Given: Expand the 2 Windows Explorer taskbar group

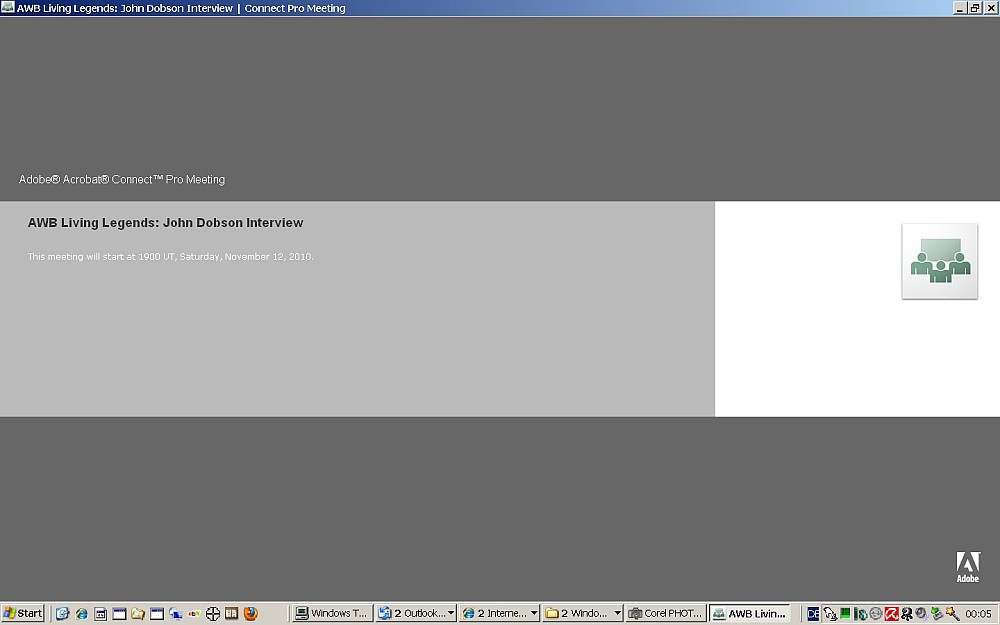Looking at the screenshot, I should [x=582, y=614].
